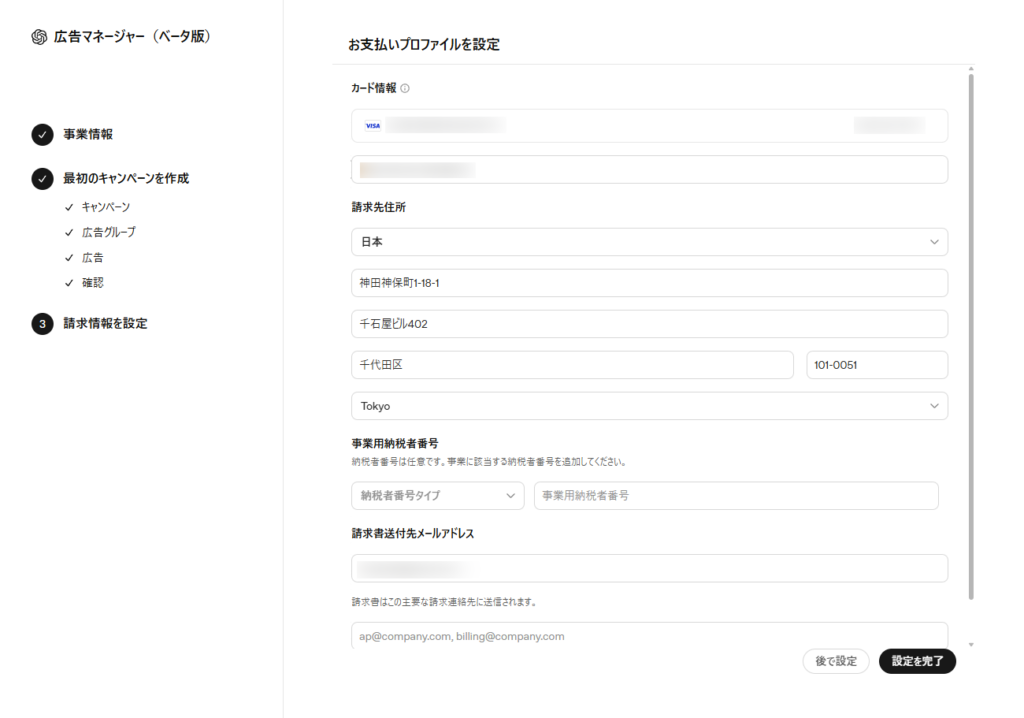The image size is (1024, 718).
Task: Go to the 最初のキャンペーンを作成 step
Action: pos(125,178)
